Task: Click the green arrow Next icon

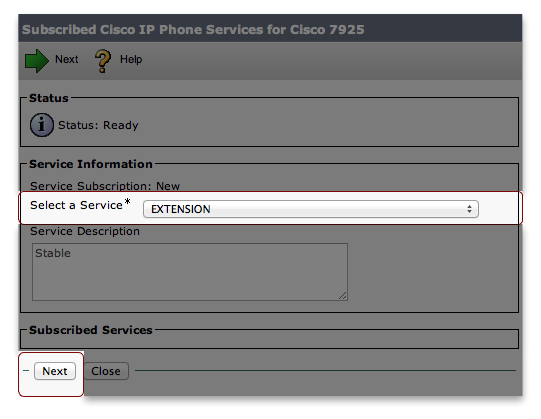Action: pos(37,61)
